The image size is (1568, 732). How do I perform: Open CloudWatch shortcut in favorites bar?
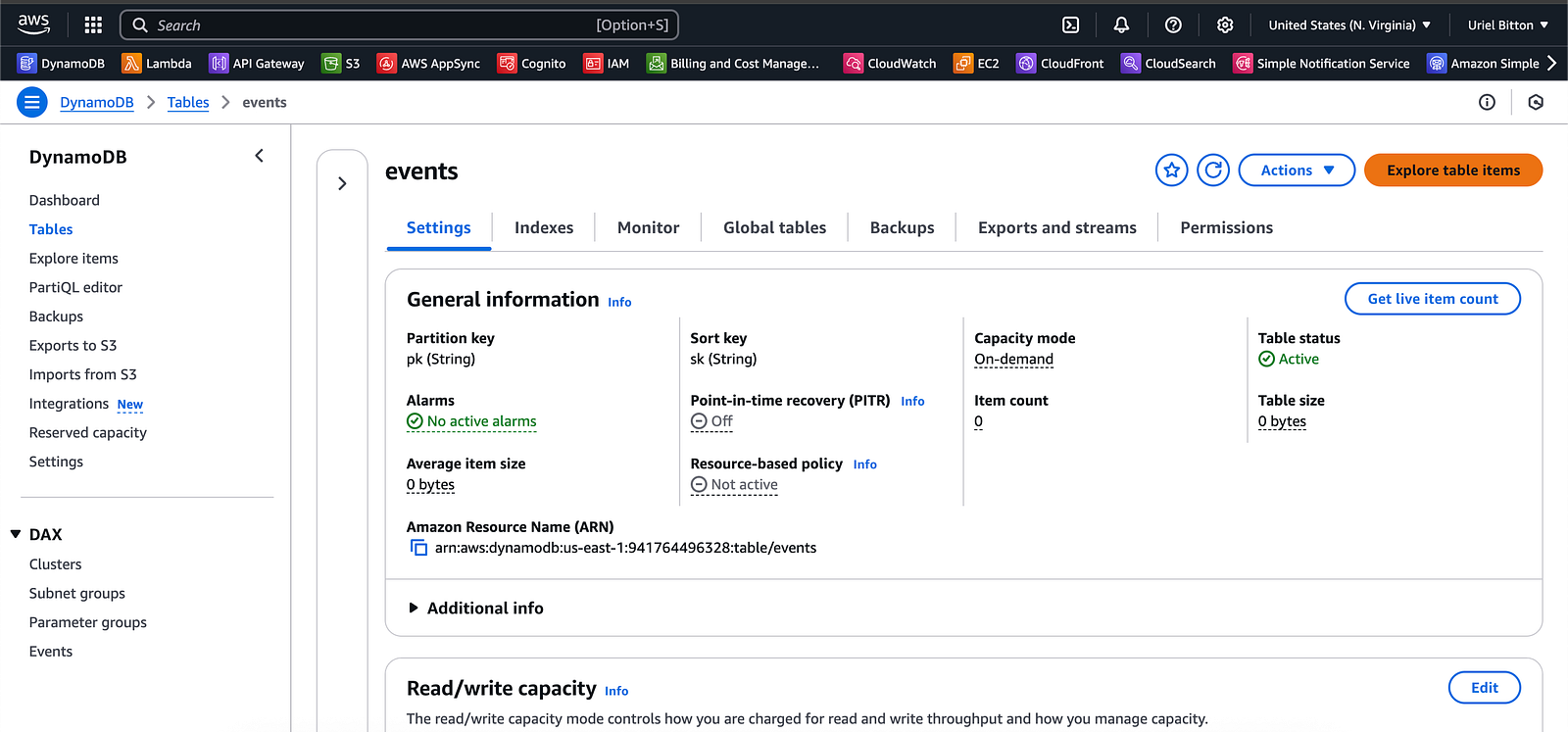(x=890, y=64)
